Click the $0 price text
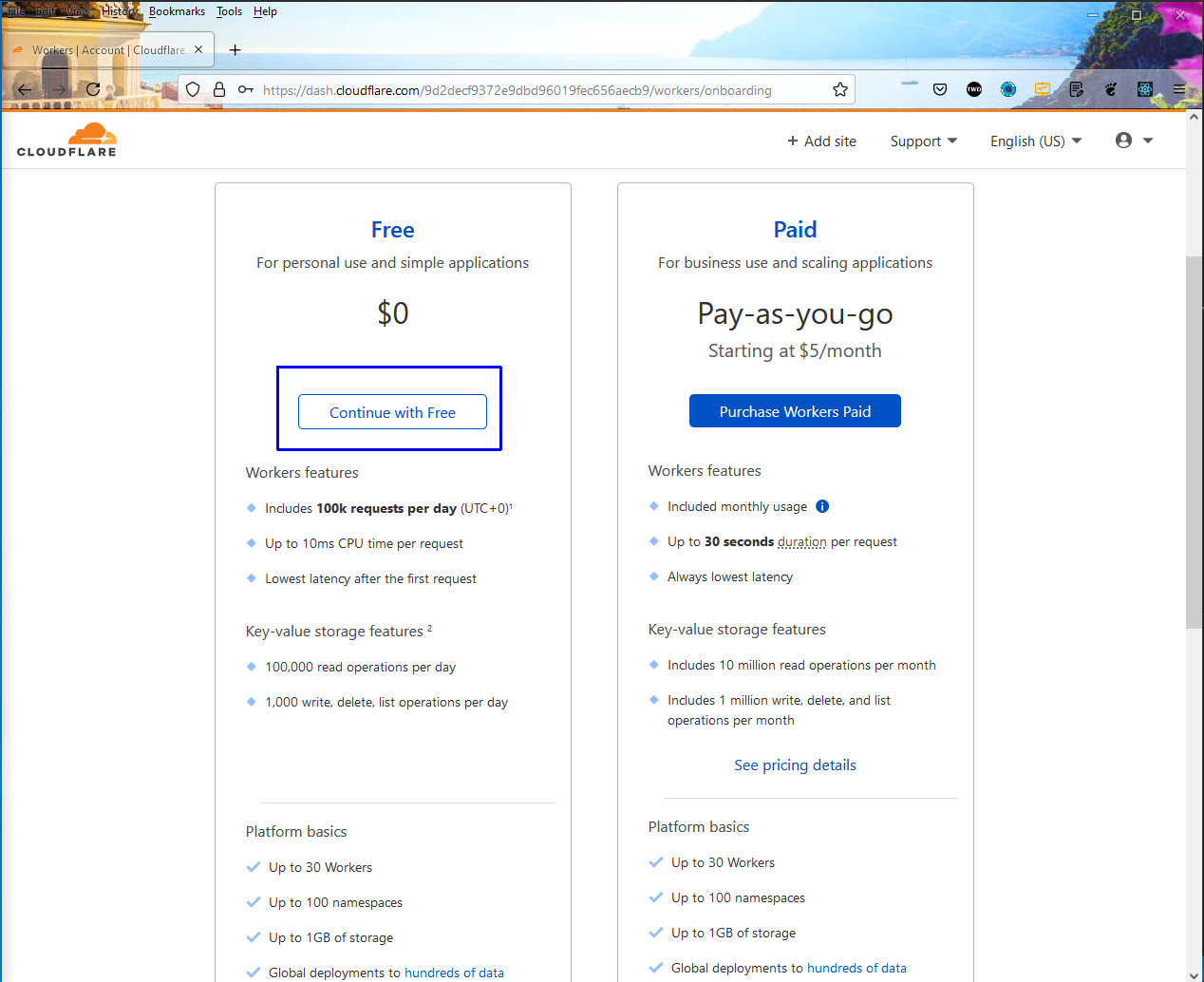The width and height of the screenshot is (1204, 982). pos(392,312)
